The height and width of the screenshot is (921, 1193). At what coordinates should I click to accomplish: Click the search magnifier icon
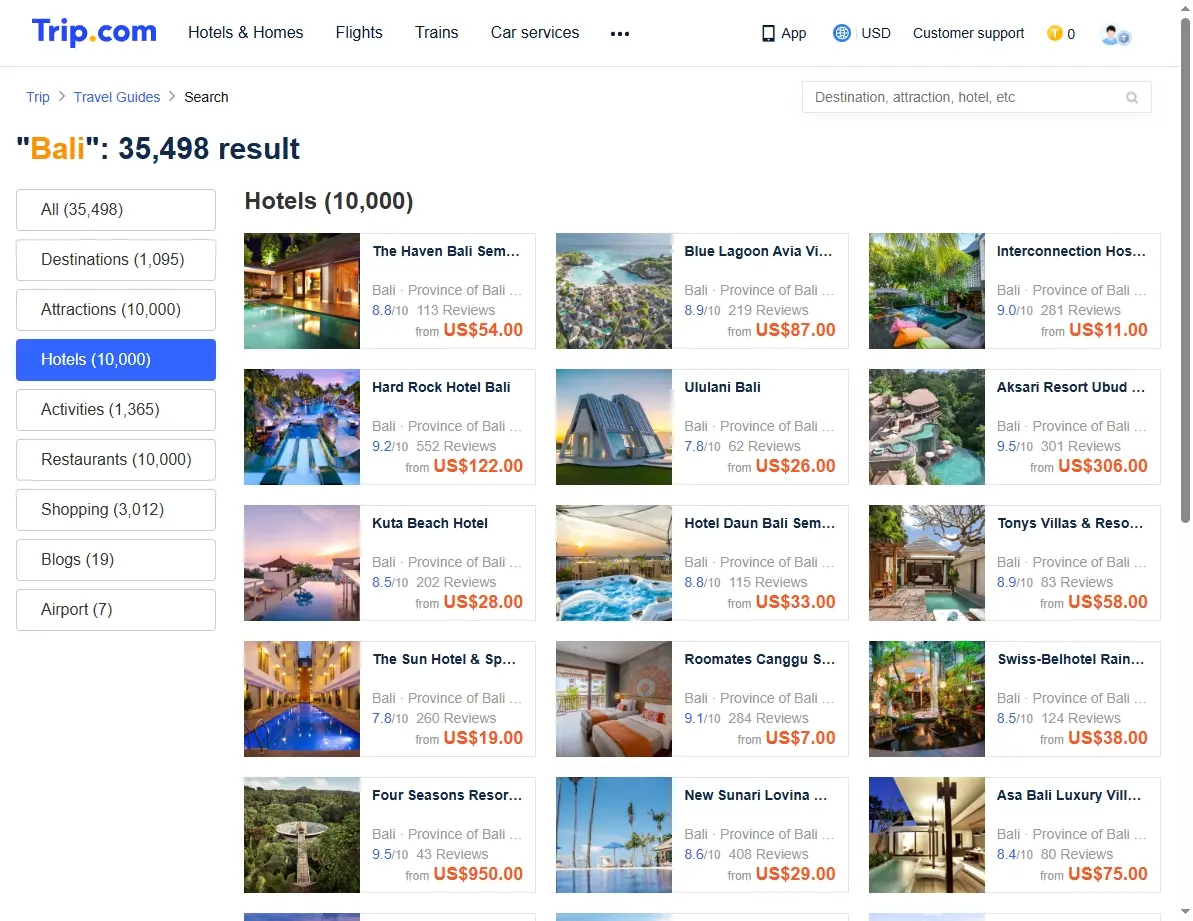1132,97
